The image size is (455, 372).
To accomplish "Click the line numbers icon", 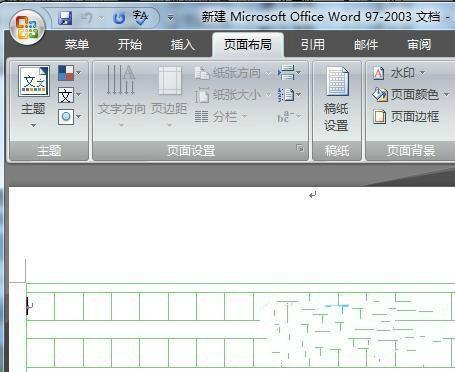I will click(289, 95).
